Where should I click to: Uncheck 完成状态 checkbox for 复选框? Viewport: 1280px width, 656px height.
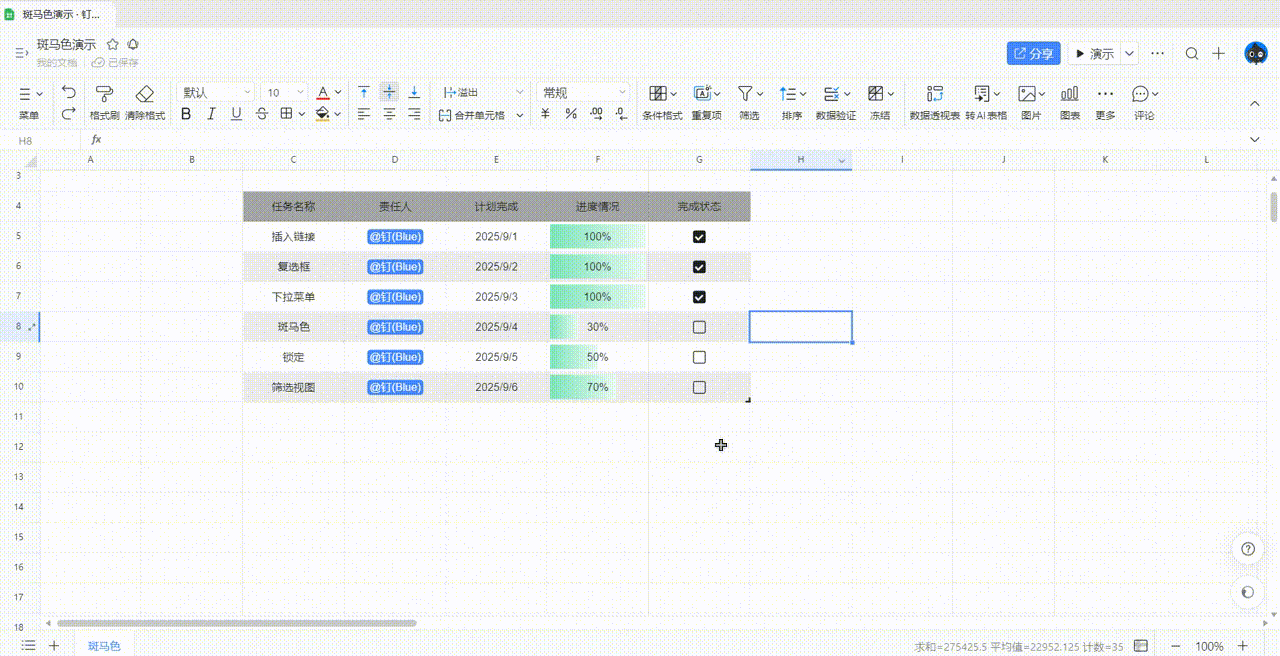coord(699,267)
